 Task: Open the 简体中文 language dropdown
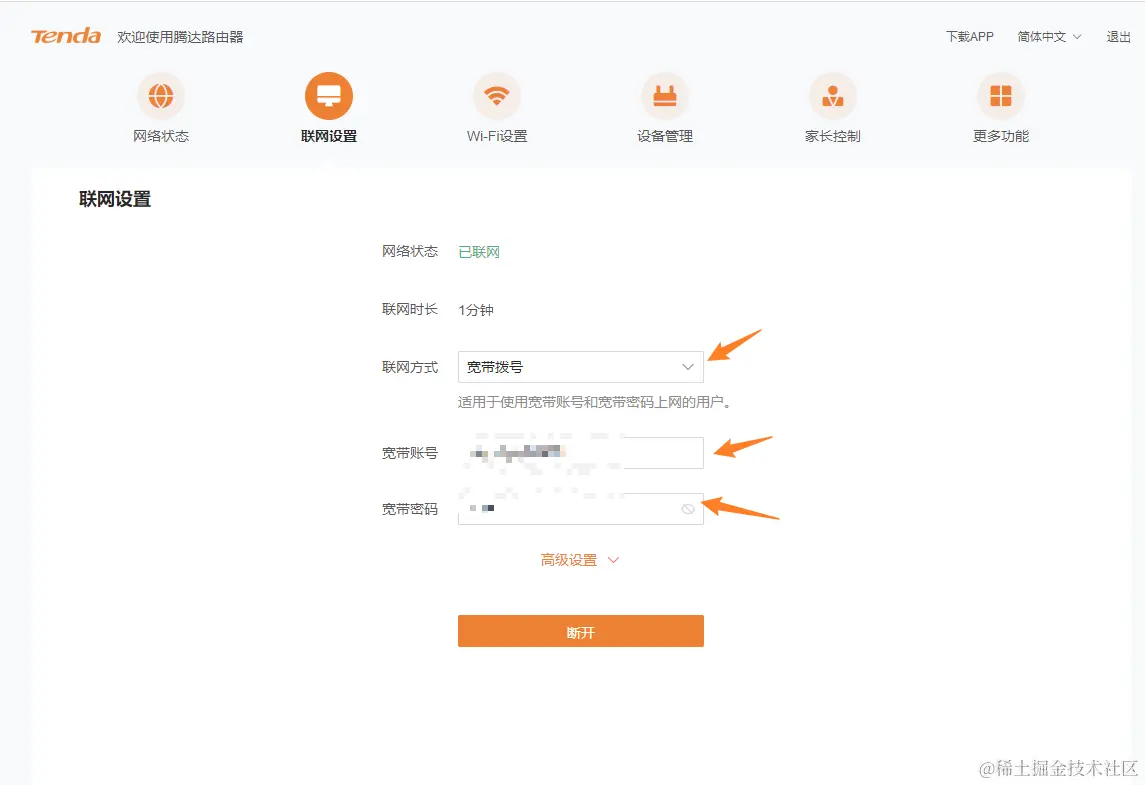click(x=1049, y=37)
